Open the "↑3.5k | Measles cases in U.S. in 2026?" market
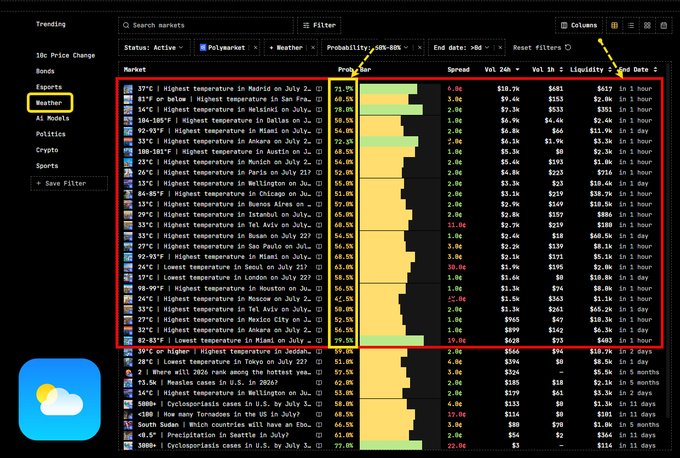Screen dimensions: 680x458 pos(208,383)
